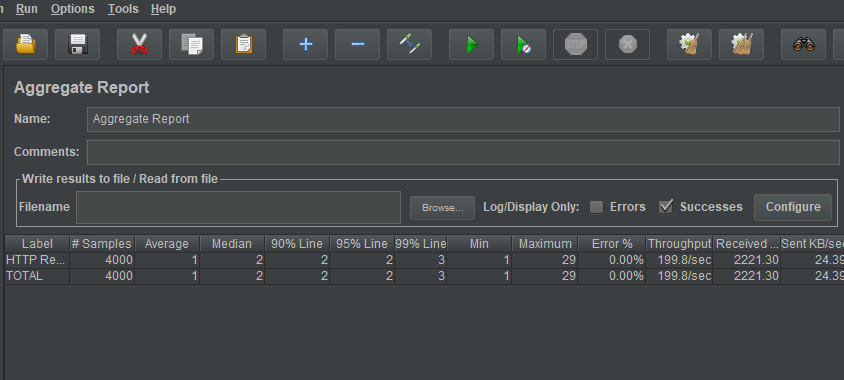This screenshot has width=844, height=380.
Task: Stop the test with the STOP icon
Action: pos(575,44)
